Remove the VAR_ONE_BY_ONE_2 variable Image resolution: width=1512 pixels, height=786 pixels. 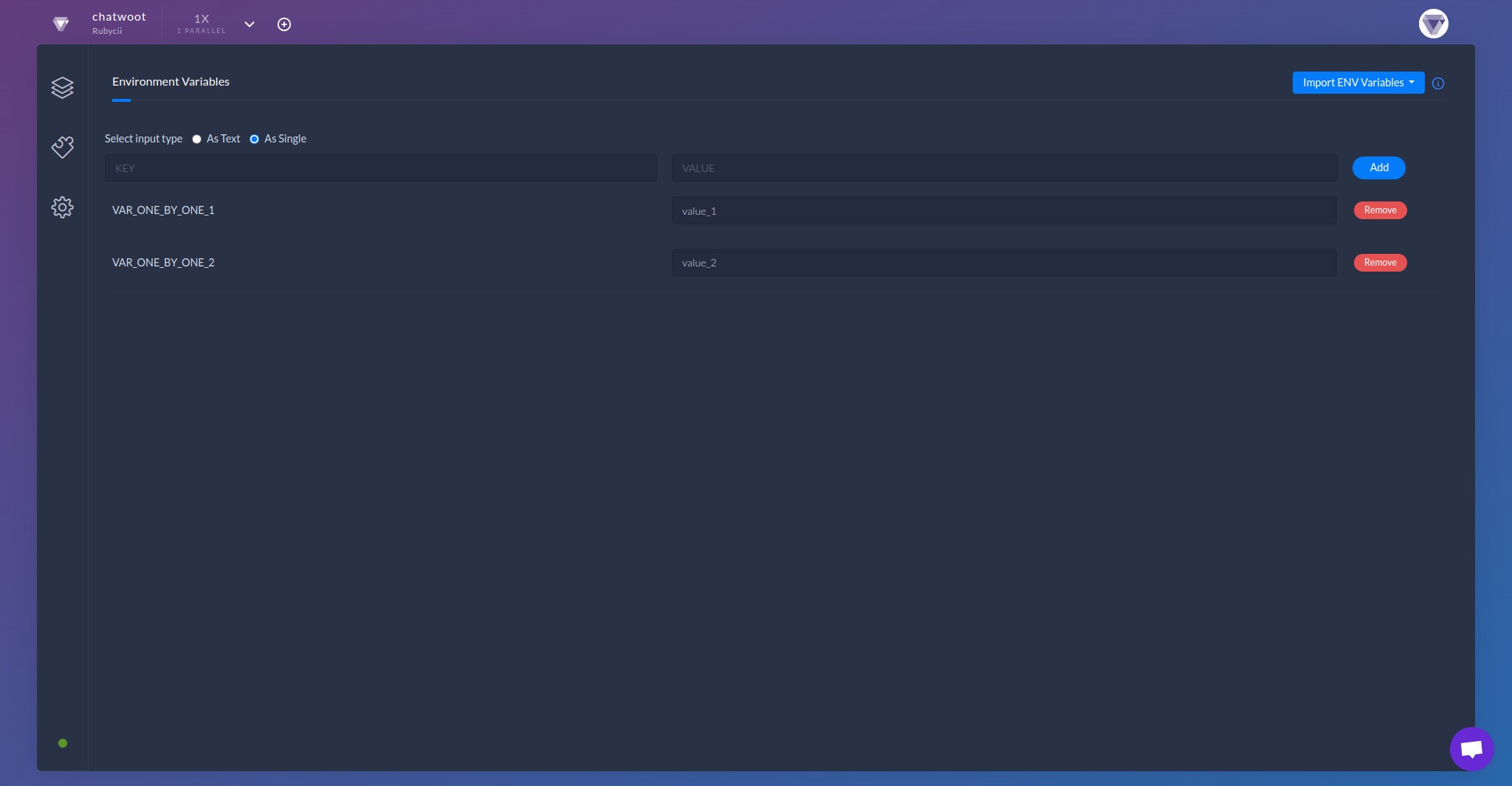(x=1379, y=263)
